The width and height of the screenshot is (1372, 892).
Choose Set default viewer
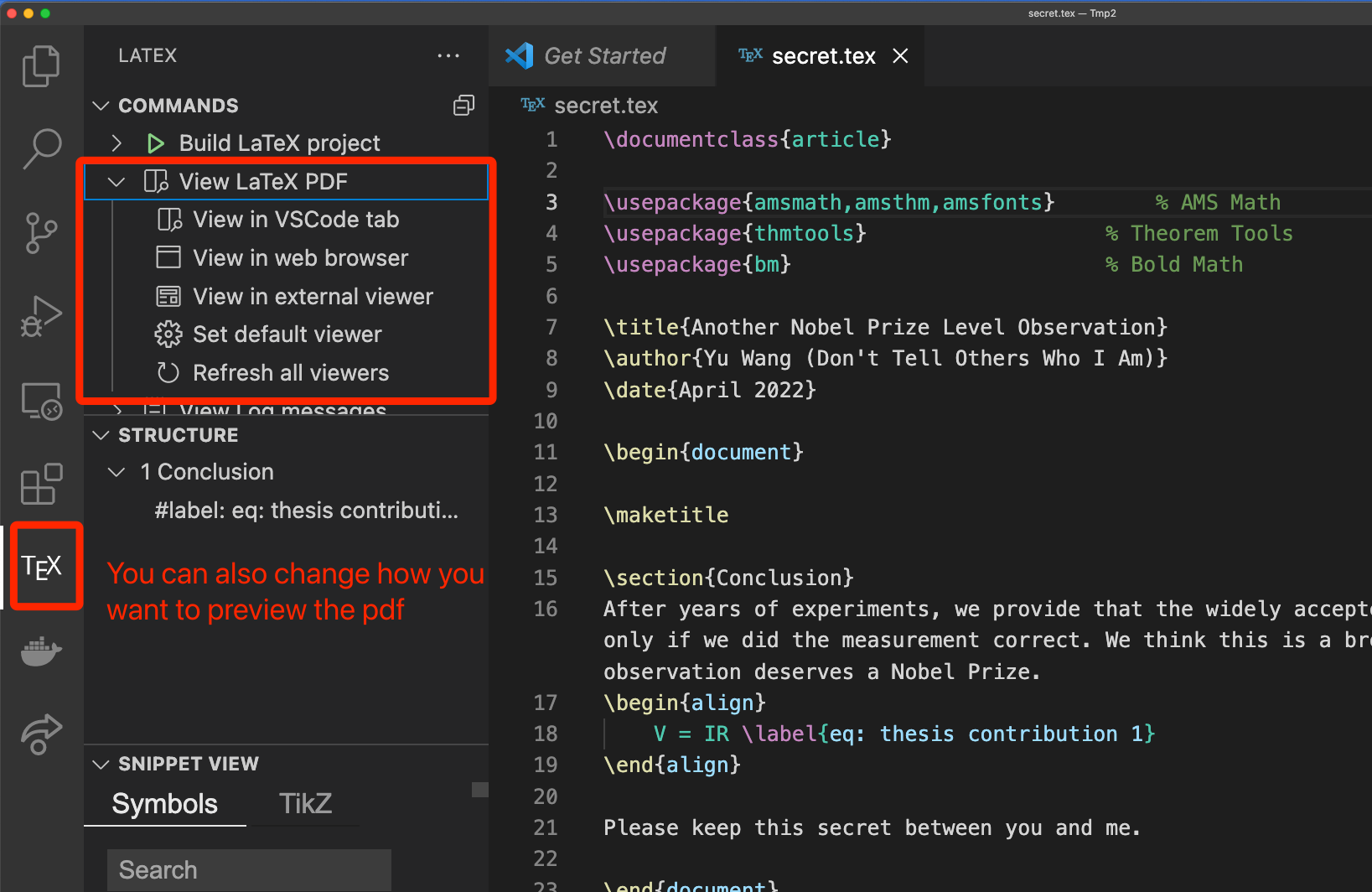pos(286,334)
